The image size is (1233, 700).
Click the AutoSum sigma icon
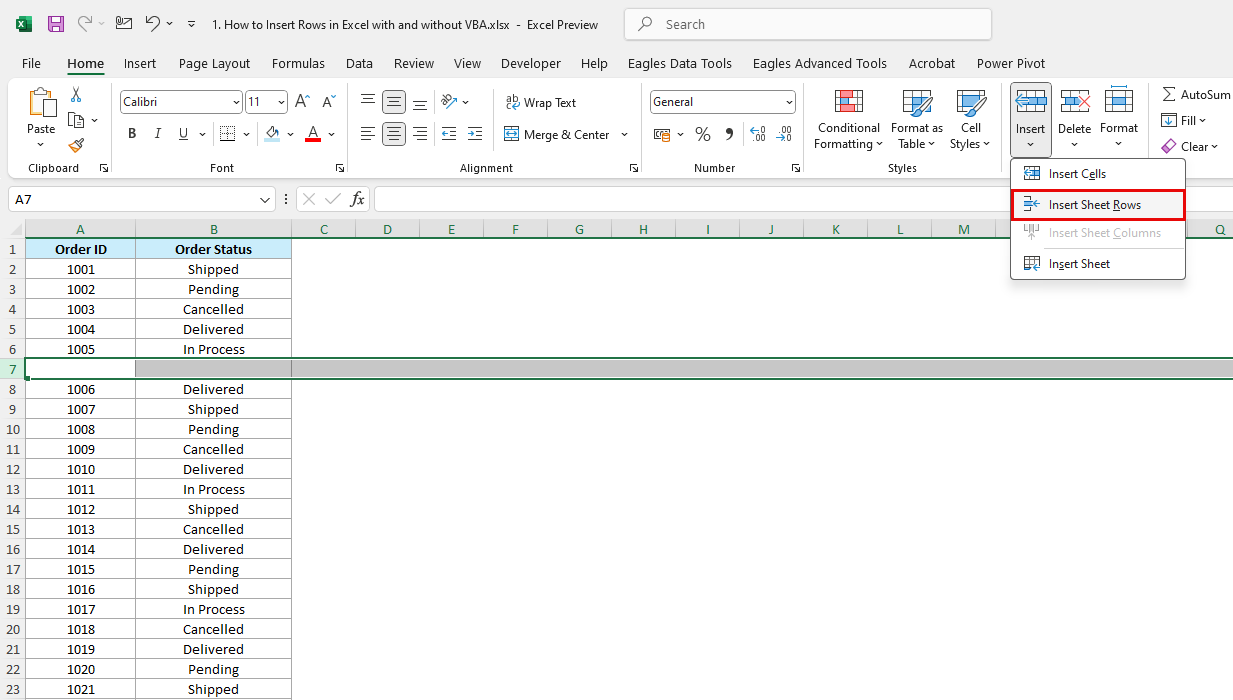tap(1168, 94)
